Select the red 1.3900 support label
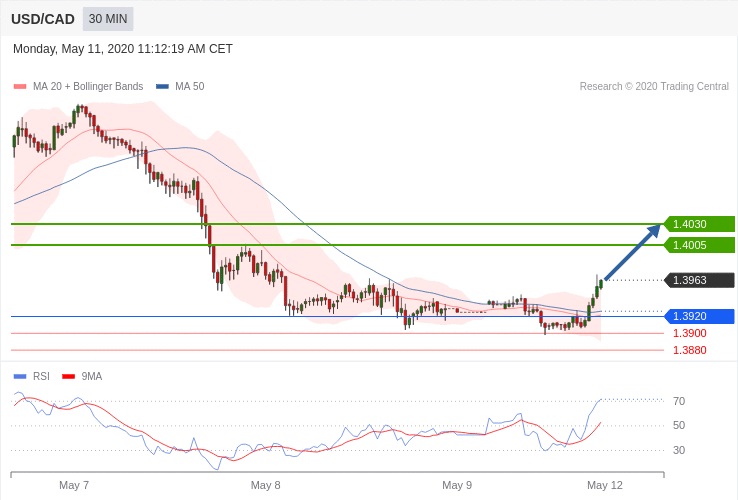Image resolution: width=738 pixels, height=500 pixels. (689, 333)
